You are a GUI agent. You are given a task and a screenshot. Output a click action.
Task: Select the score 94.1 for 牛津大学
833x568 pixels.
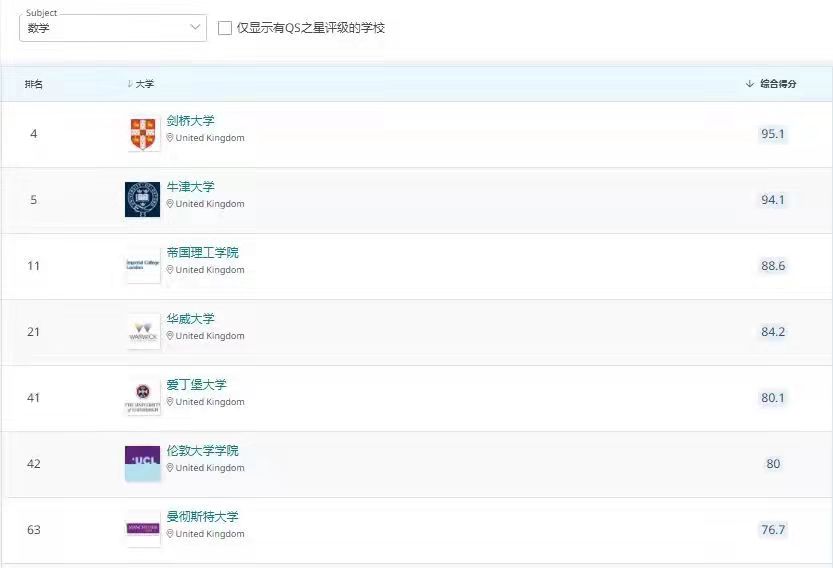[772, 200]
